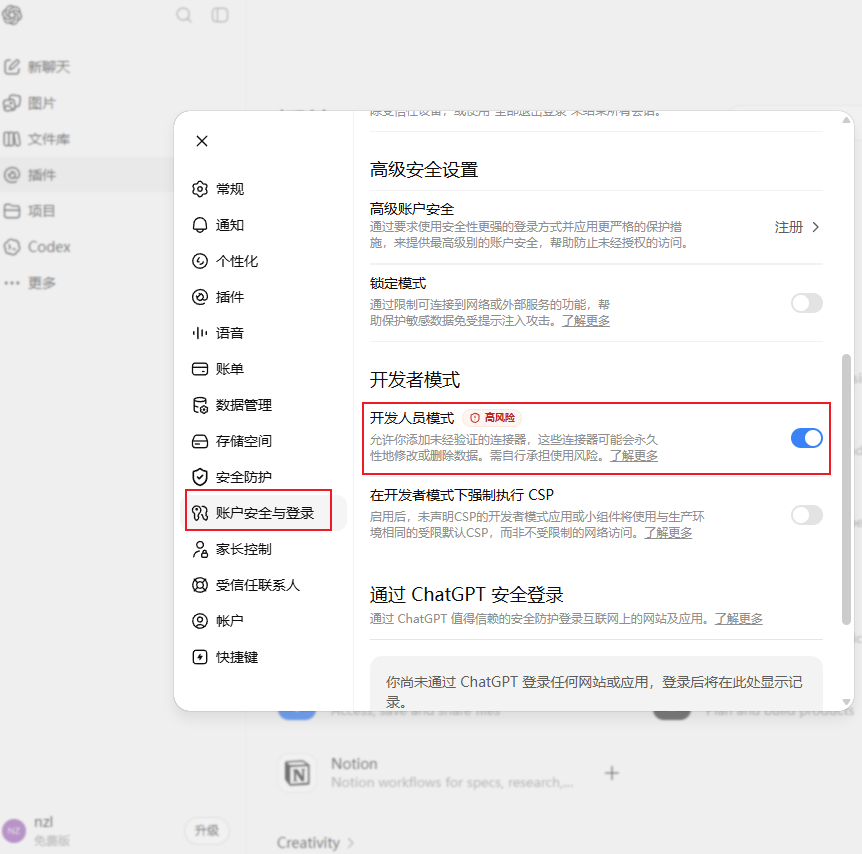Select 受信任联系人 lifebuoy icon
Image resolution: width=862 pixels, height=854 pixels.
[x=200, y=585]
